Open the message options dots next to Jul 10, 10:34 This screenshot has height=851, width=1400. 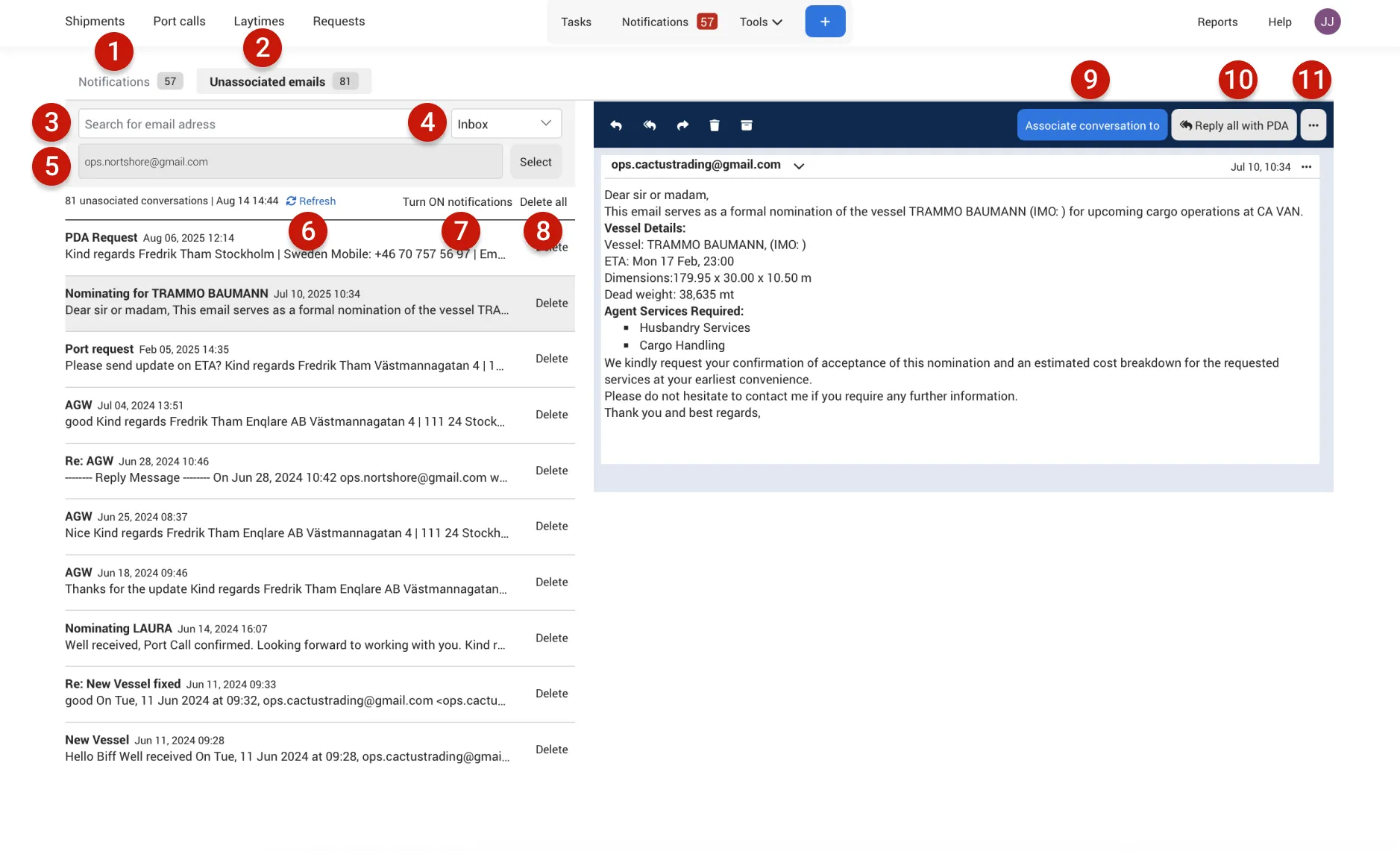[1307, 167]
